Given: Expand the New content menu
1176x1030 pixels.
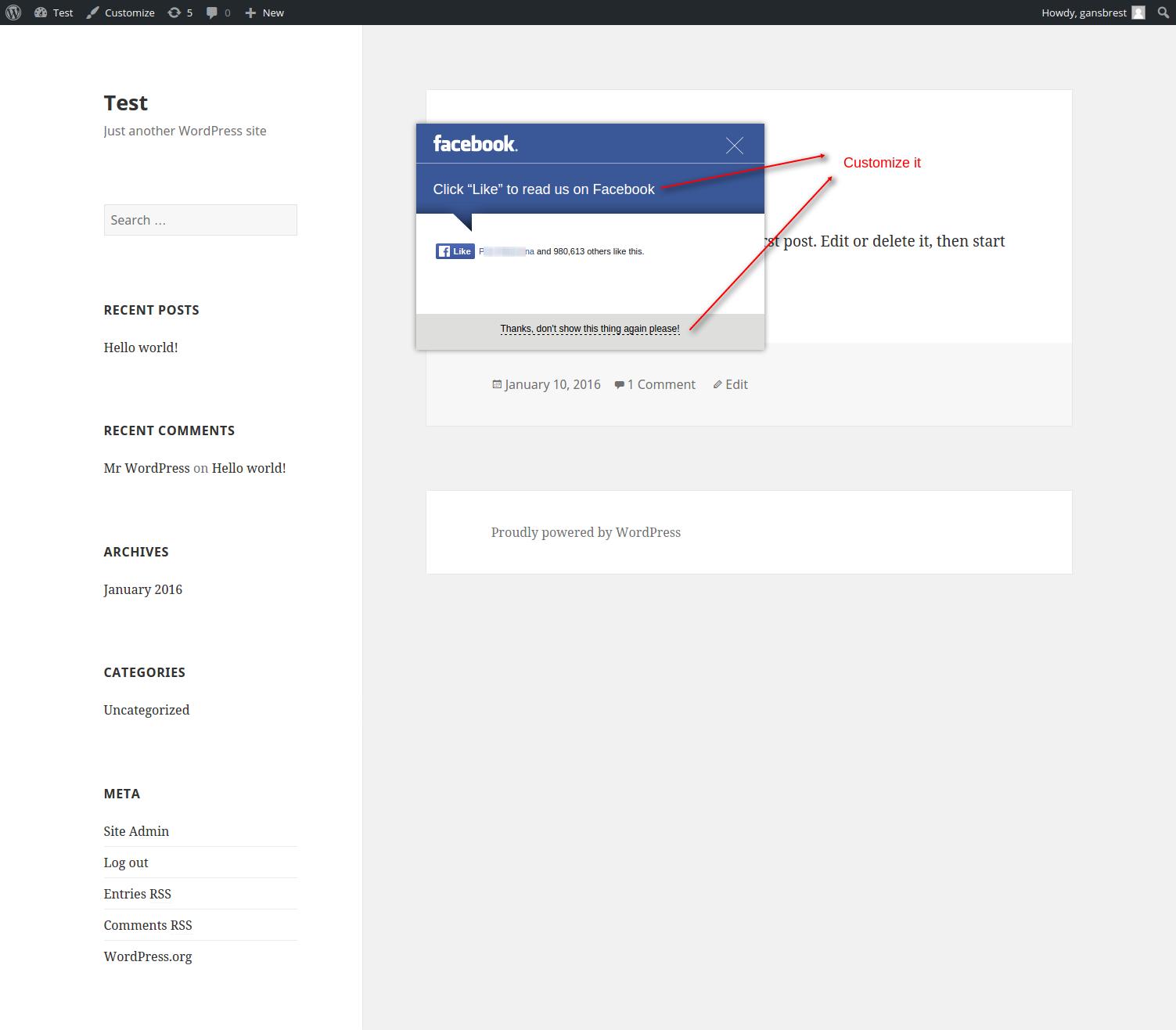Looking at the screenshot, I should pos(264,13).
